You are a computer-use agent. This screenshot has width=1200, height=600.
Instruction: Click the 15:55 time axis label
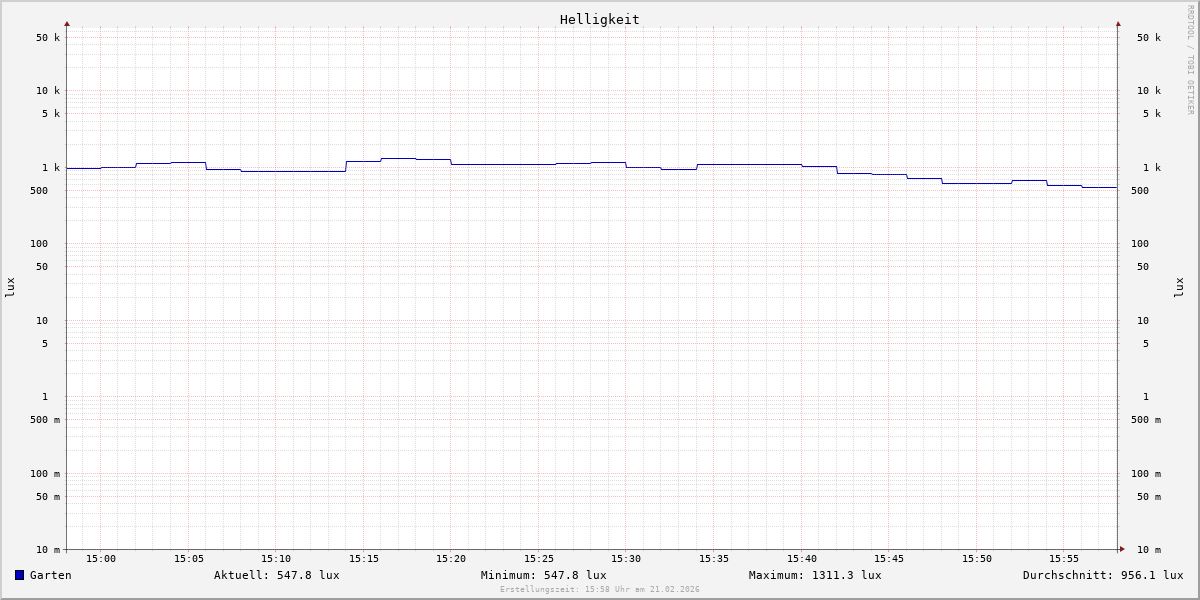1064,558
